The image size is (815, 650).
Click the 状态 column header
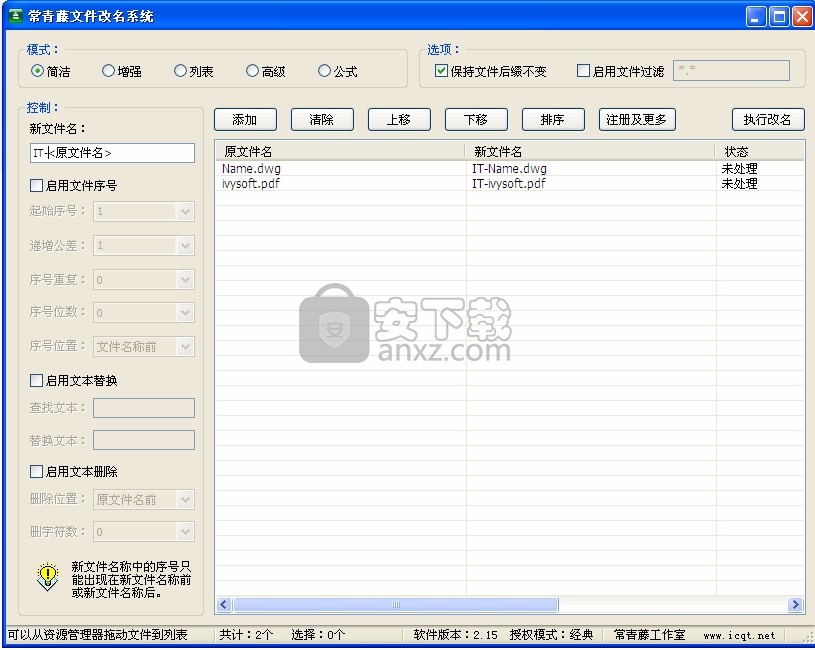pyautogui.click(x=760, y=151)
